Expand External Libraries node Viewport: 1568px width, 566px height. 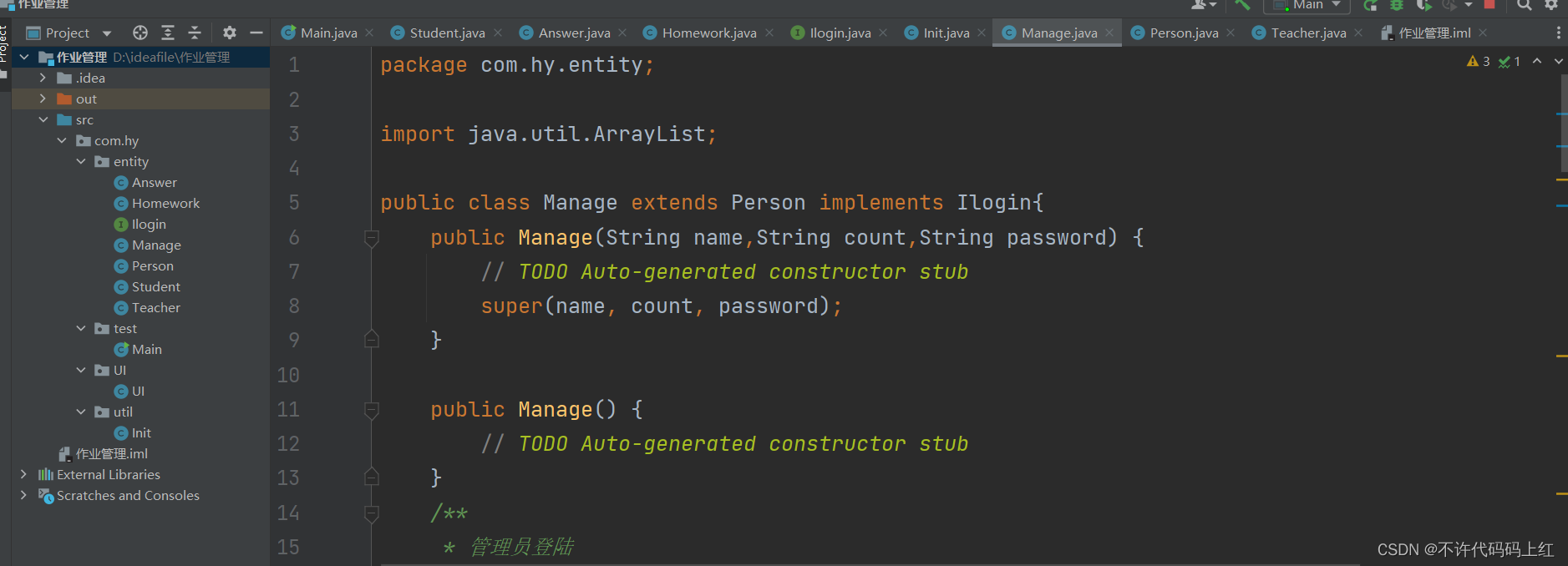[x=23, y=474]
